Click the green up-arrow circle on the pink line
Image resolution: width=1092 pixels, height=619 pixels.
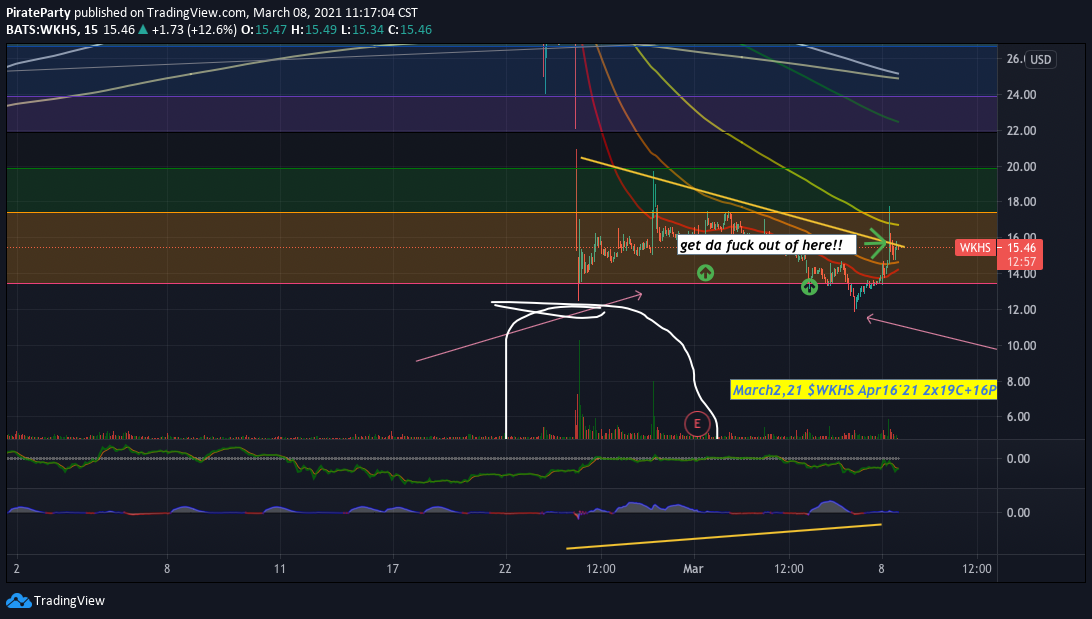(809, 286)
